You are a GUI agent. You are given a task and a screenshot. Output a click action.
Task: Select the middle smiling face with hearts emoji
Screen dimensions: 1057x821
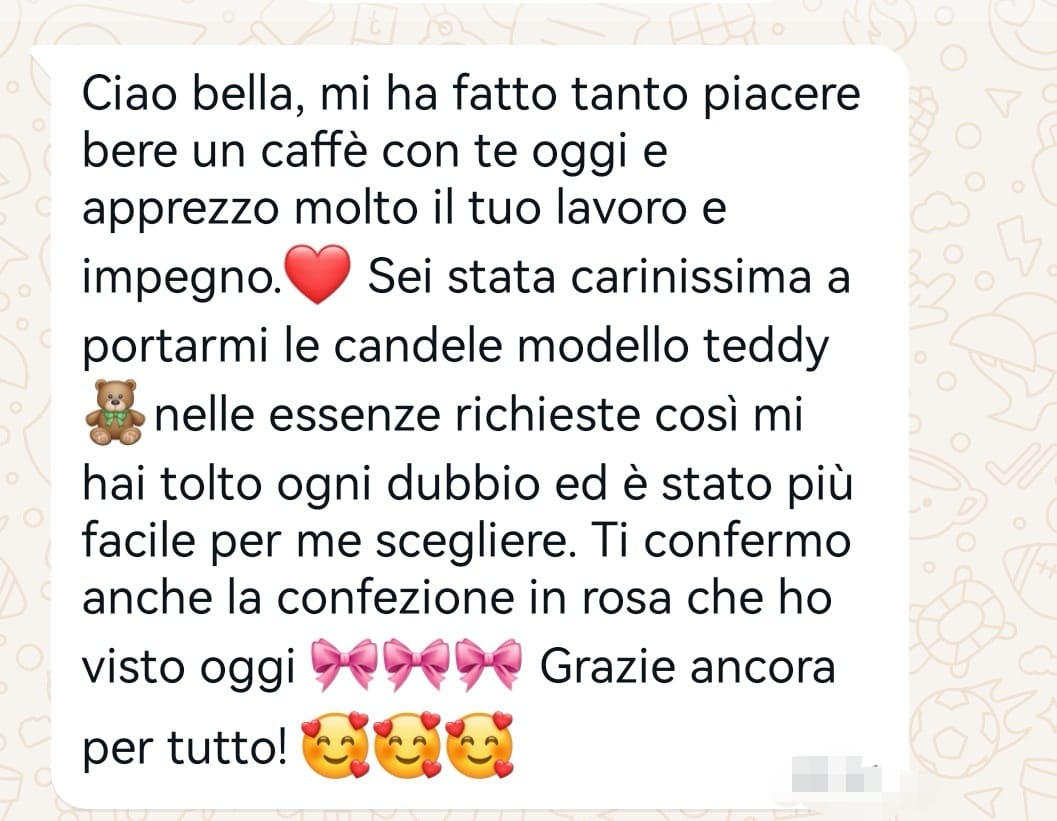pyautogui.click(x=407, y=744)
